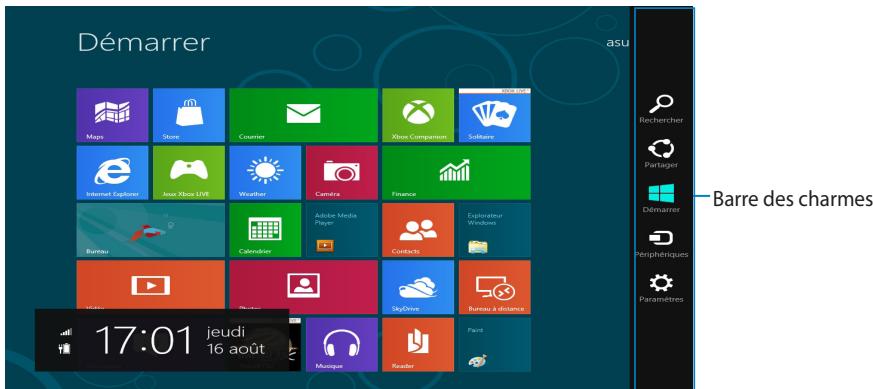Screen dimensions: 873x389
Task: Open the Finance tile
Action: pyautogui.click(x=457, y=173)
